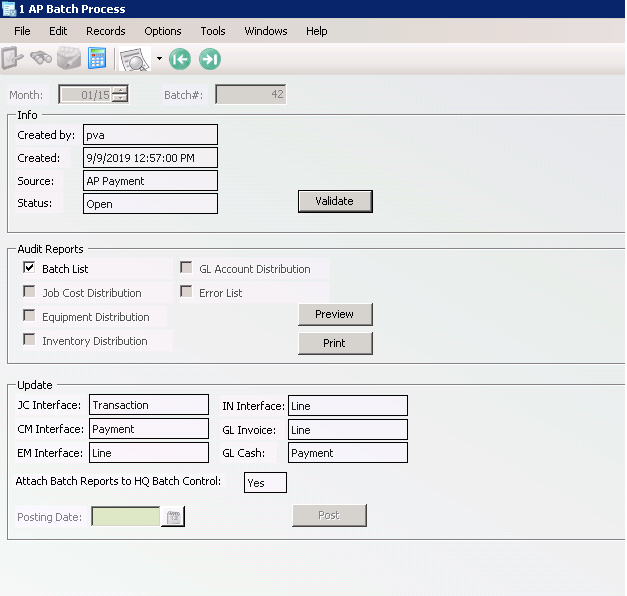The height and width of the screenshot is (596, 627).
Task: Go to first record green arrow
Action: 180,59
